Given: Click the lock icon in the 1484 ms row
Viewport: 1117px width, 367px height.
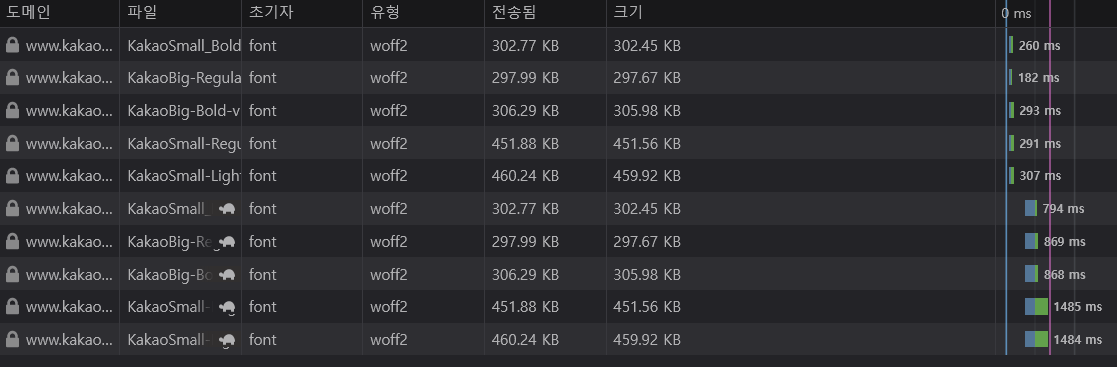Looking at the screenshot, I should pos(12,339).
